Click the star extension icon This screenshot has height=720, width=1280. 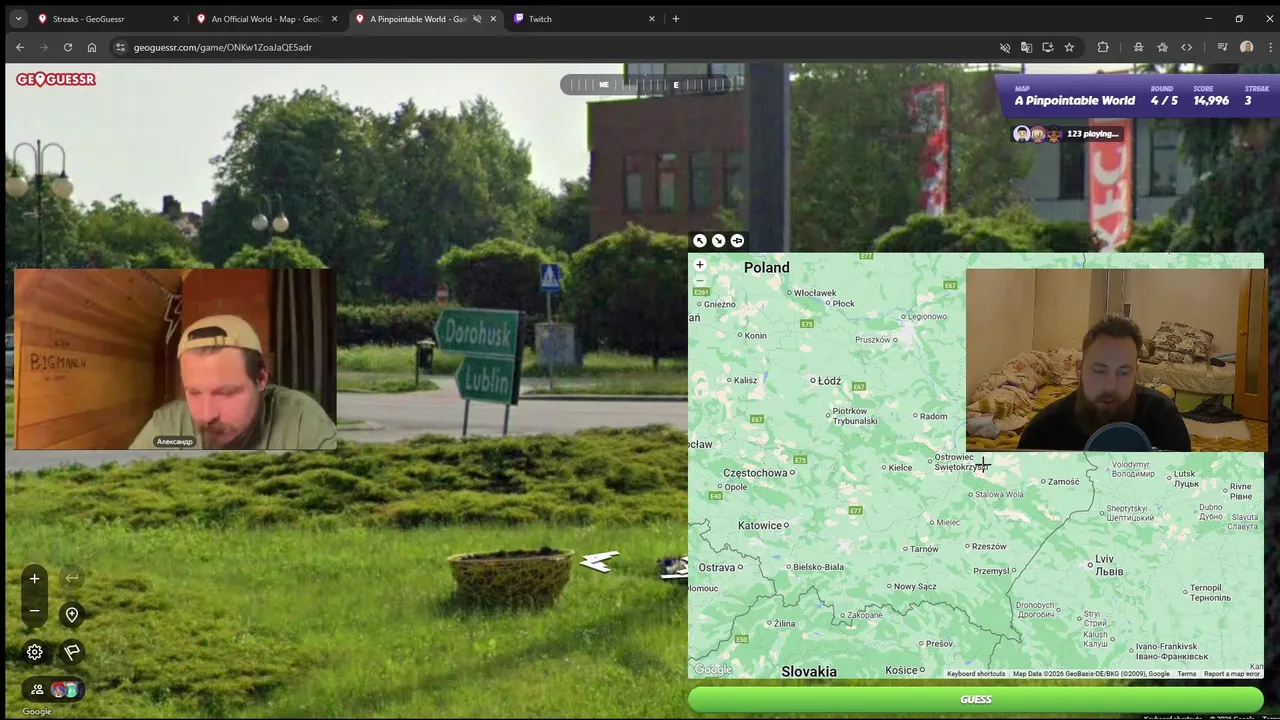coord(1162,47)
